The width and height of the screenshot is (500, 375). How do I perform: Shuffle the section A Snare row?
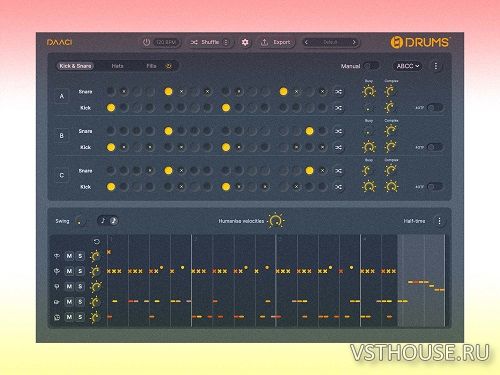tap(338, 91)
